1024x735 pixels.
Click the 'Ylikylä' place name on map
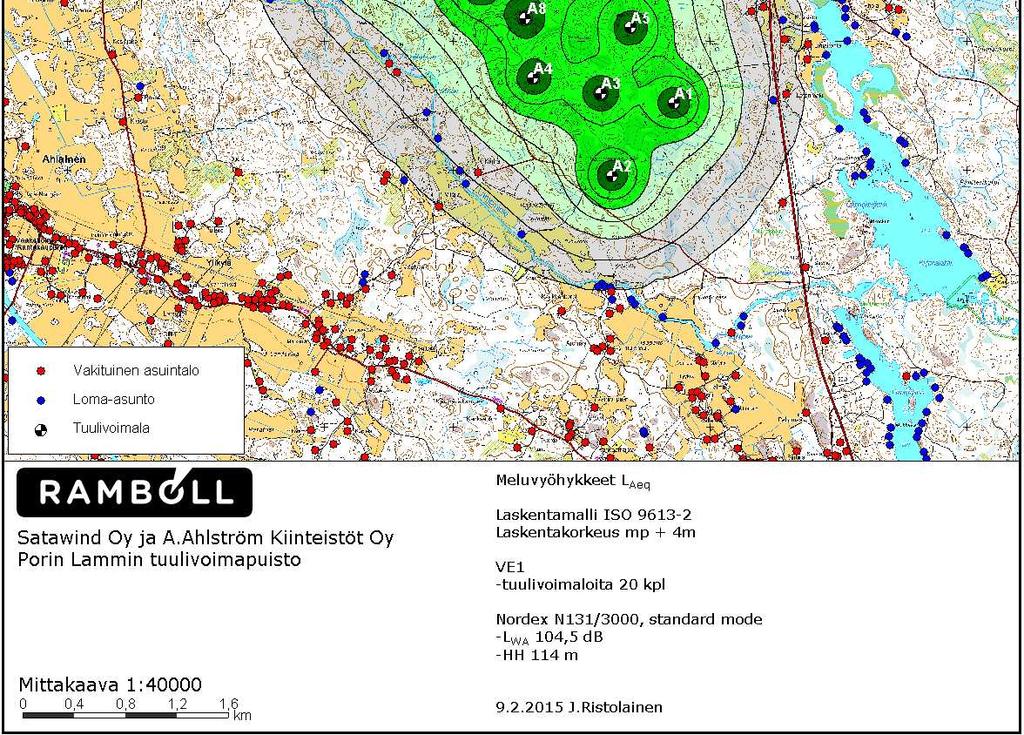(x=219, y=261)
